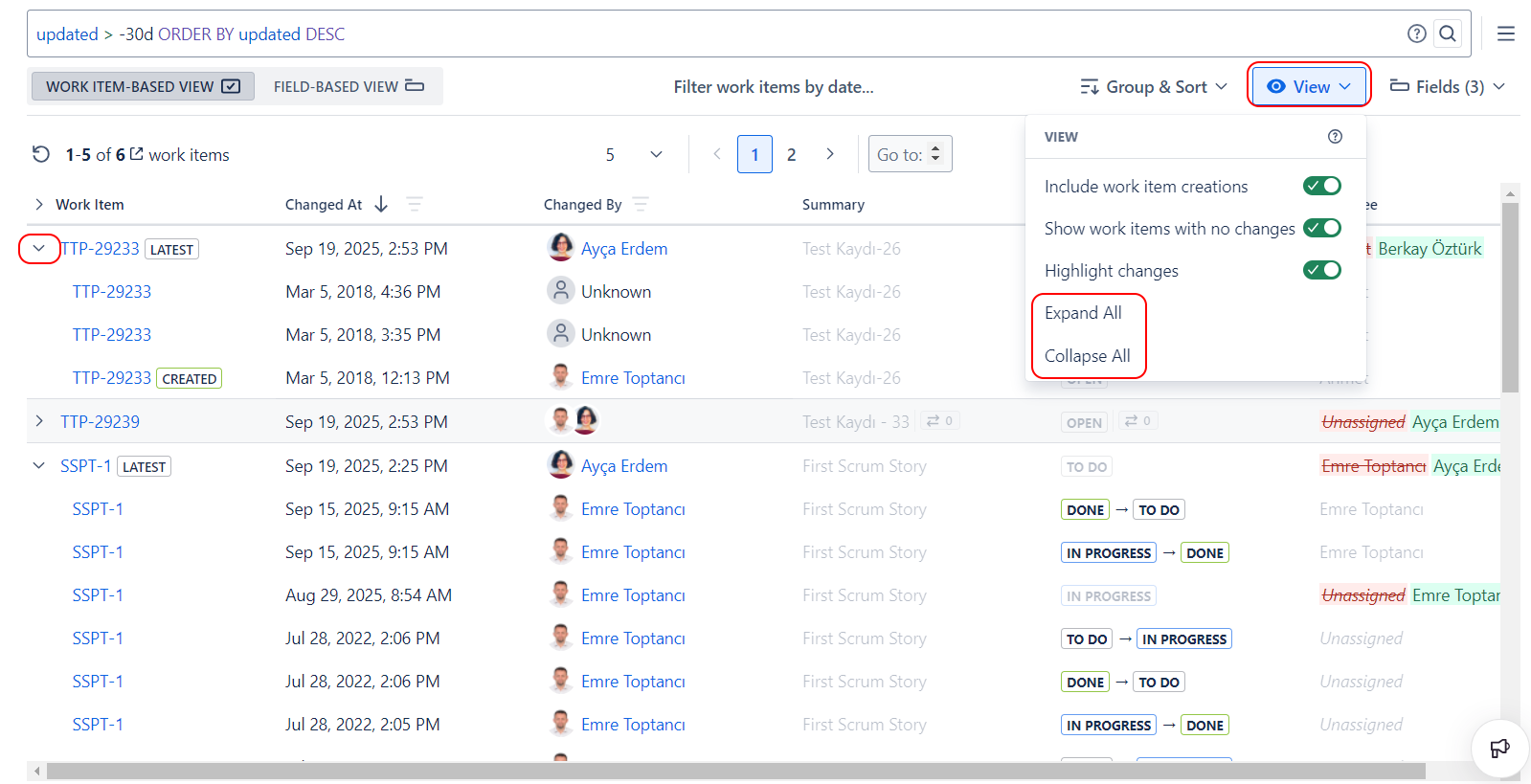Screen dimensions: 1531x784
Task: Toggle Include work item creations switch
Action: [x=1321, y=186]
